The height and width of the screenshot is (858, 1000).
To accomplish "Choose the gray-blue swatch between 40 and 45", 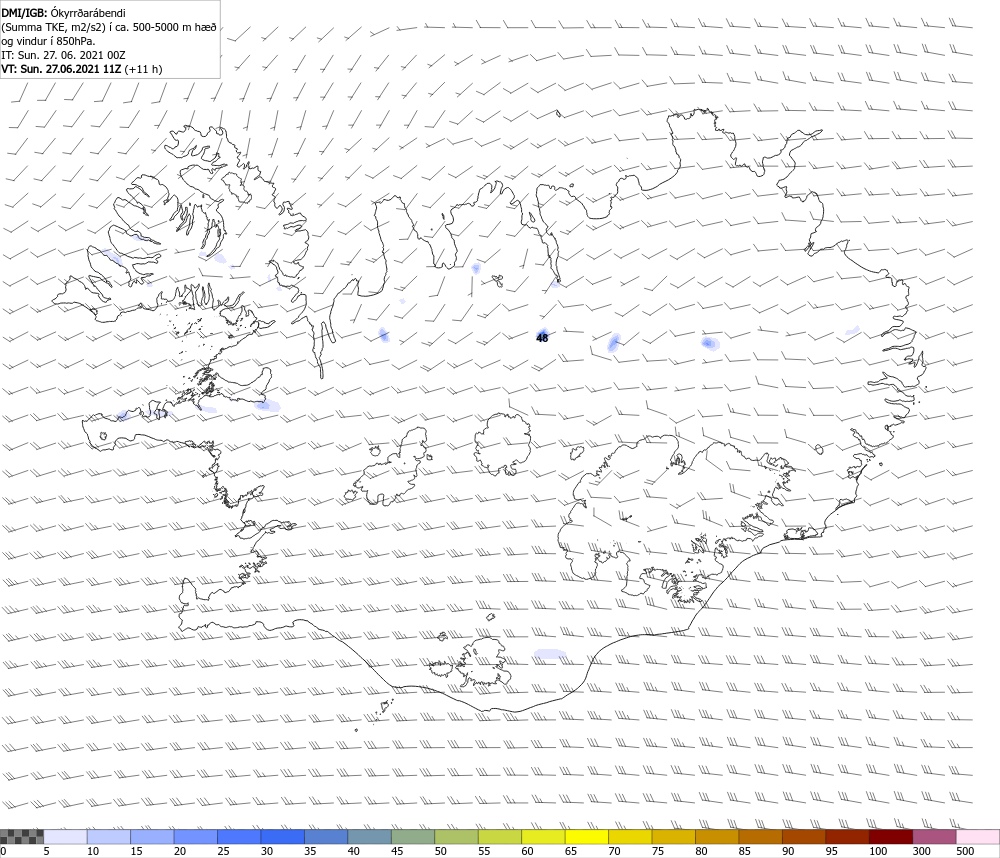I will tap(369, 836).
